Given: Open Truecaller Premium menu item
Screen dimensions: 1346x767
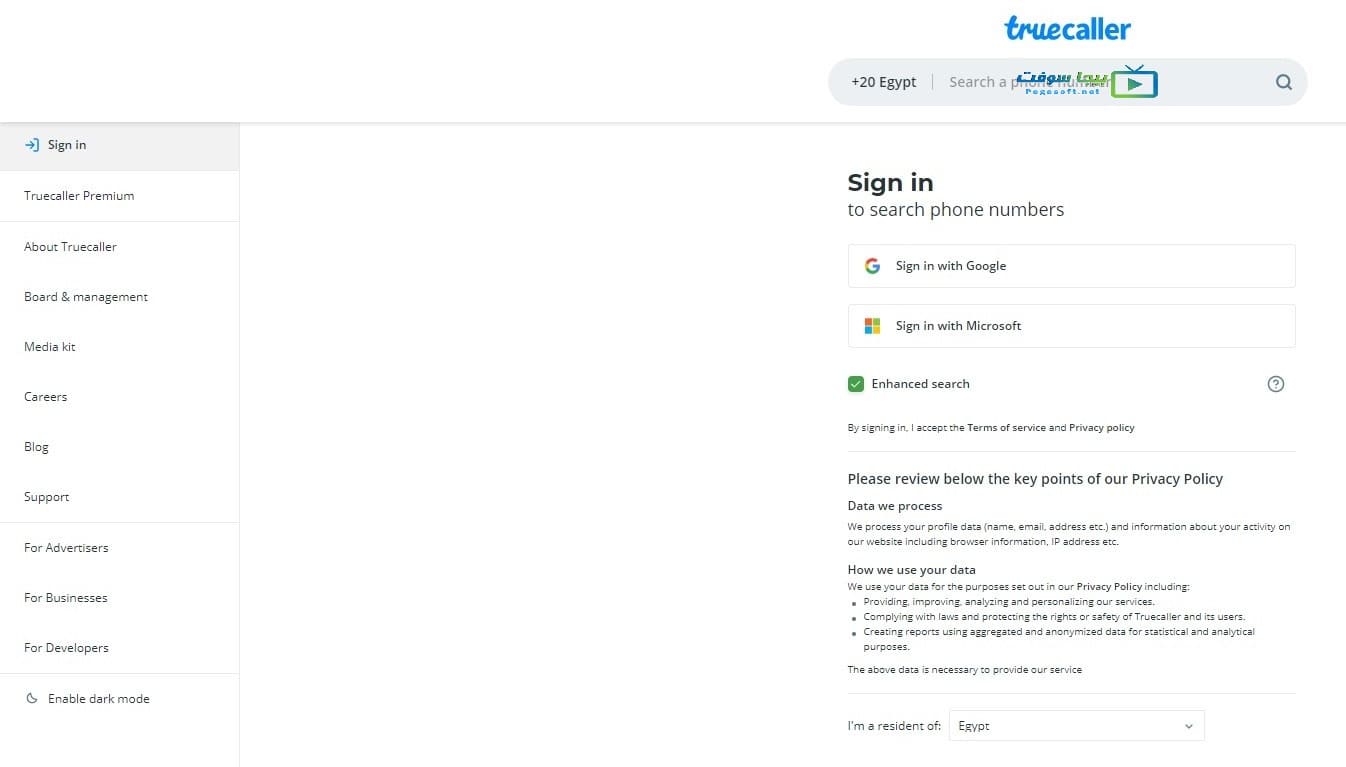Looking at the screenshot, I should (x=79, y=196).
